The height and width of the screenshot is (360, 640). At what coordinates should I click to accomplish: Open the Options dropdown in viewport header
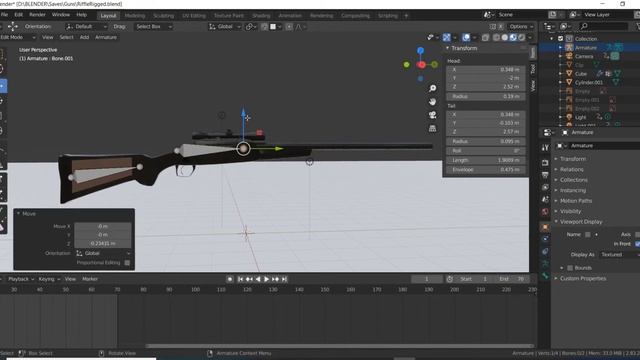click(x=521, y=27)
